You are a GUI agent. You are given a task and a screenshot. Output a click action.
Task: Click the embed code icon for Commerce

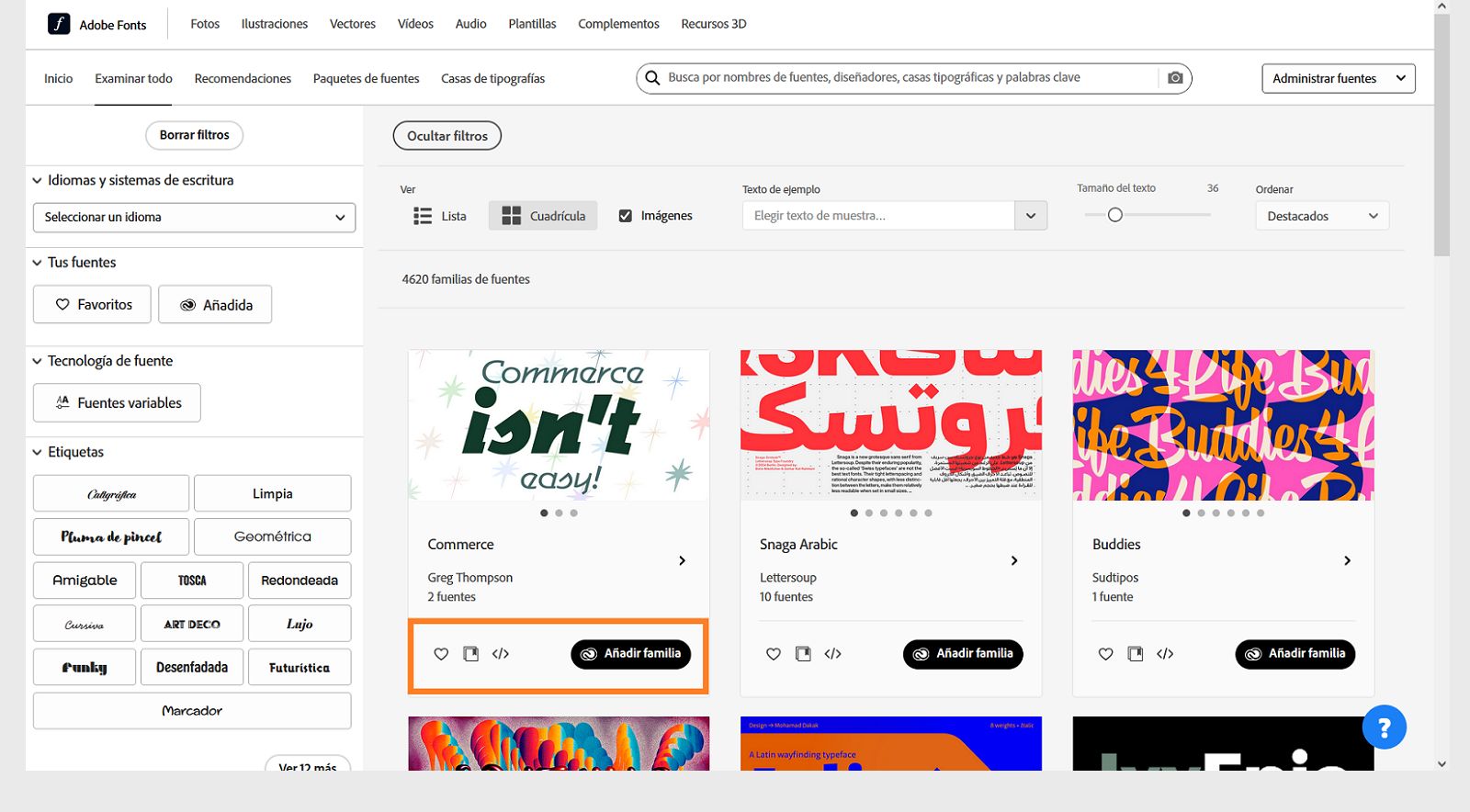point(501,654)
